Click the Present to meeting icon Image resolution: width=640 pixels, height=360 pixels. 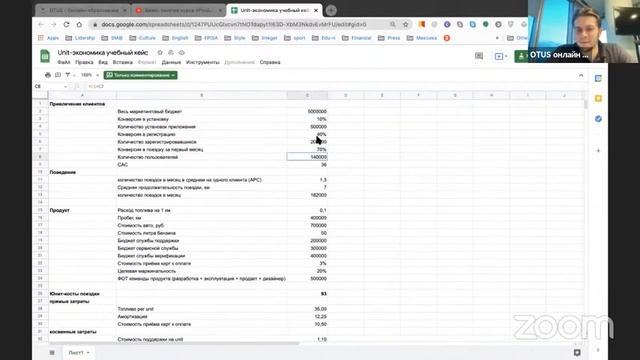(x=499, y=56)
